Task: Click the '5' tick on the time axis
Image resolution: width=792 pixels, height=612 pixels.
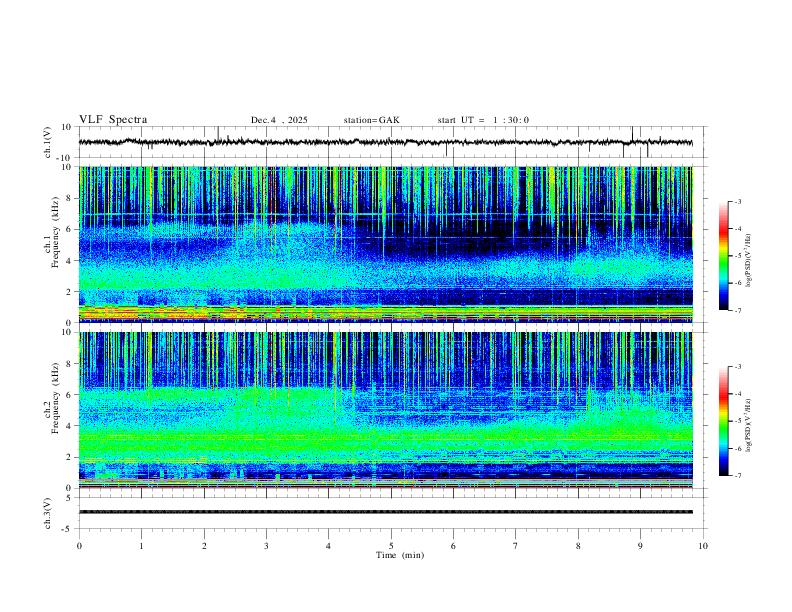Action: click(x=391, y=546)
